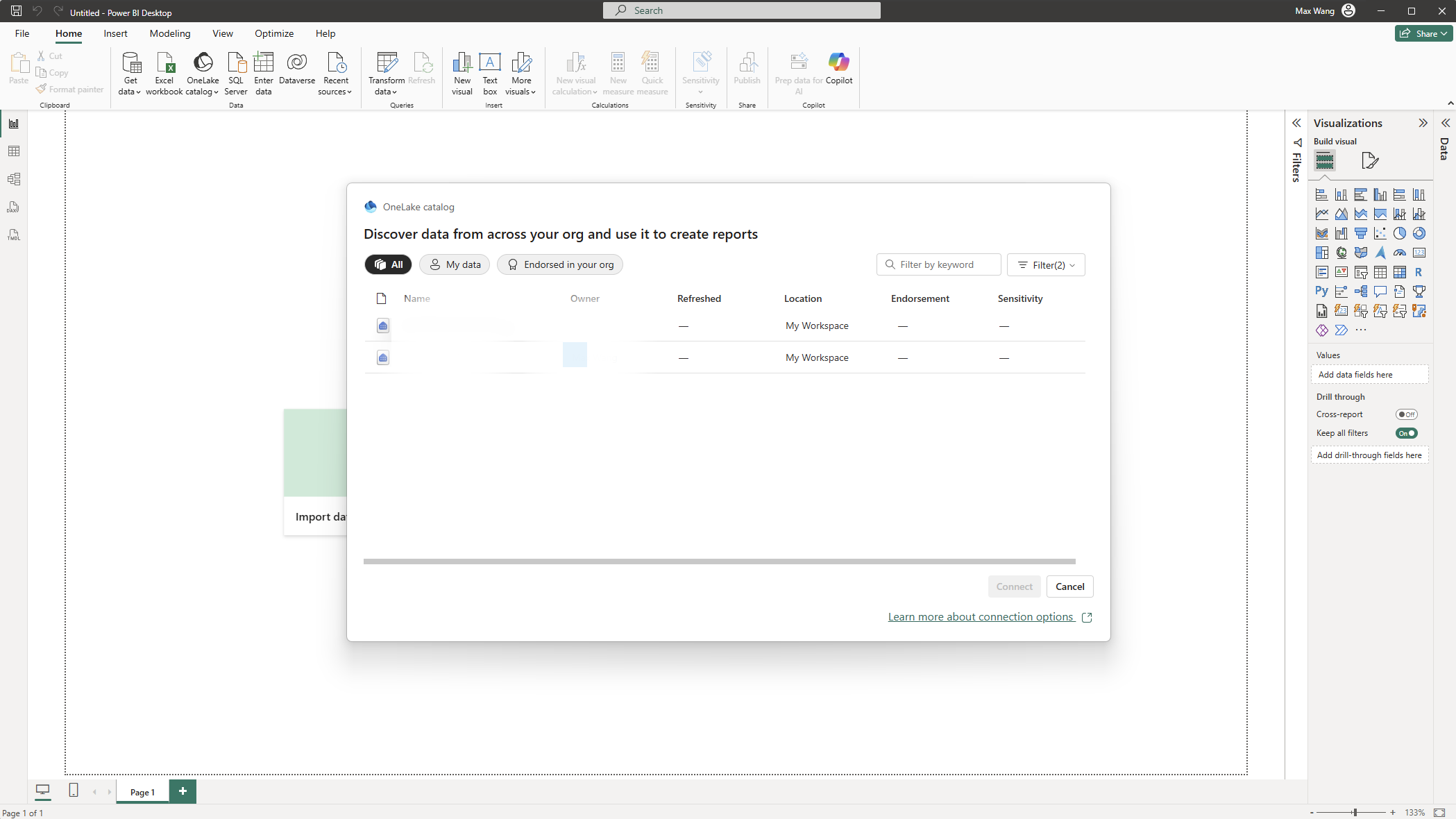Open the DAX query view
Screen dimensions: 1456x819
[x=14, y=206]
